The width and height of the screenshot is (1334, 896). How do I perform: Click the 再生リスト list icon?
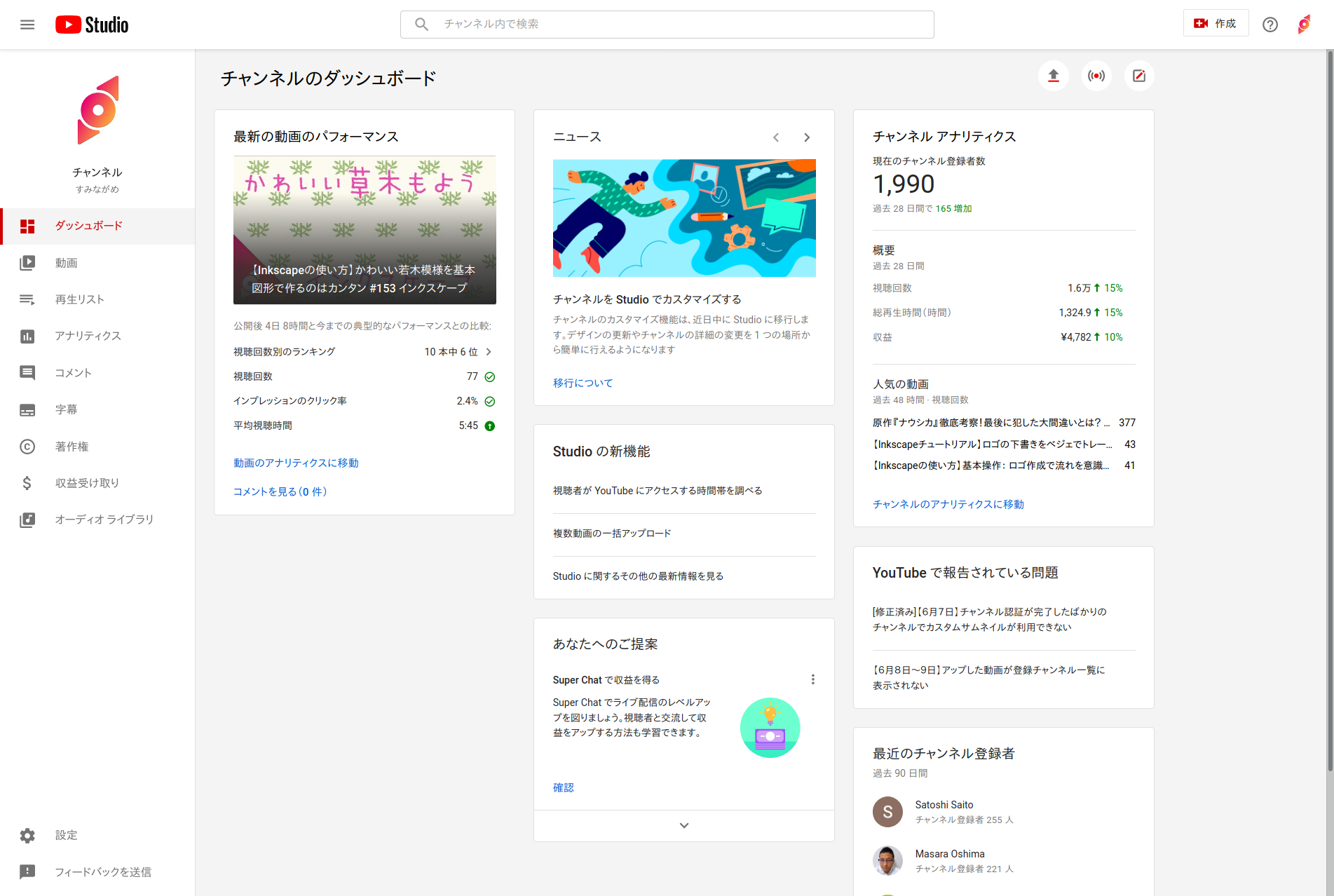27,299
